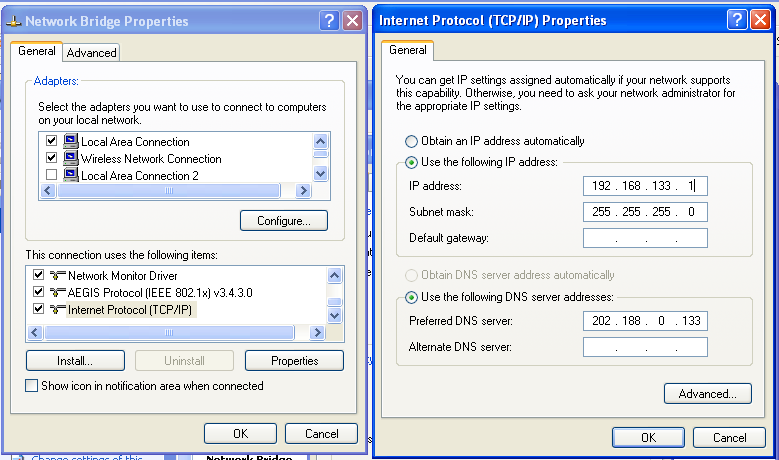Open the Advanced... TCP/IP settings button
The height and width of the screenshot is (460, 779).
(x=707, y=394)
